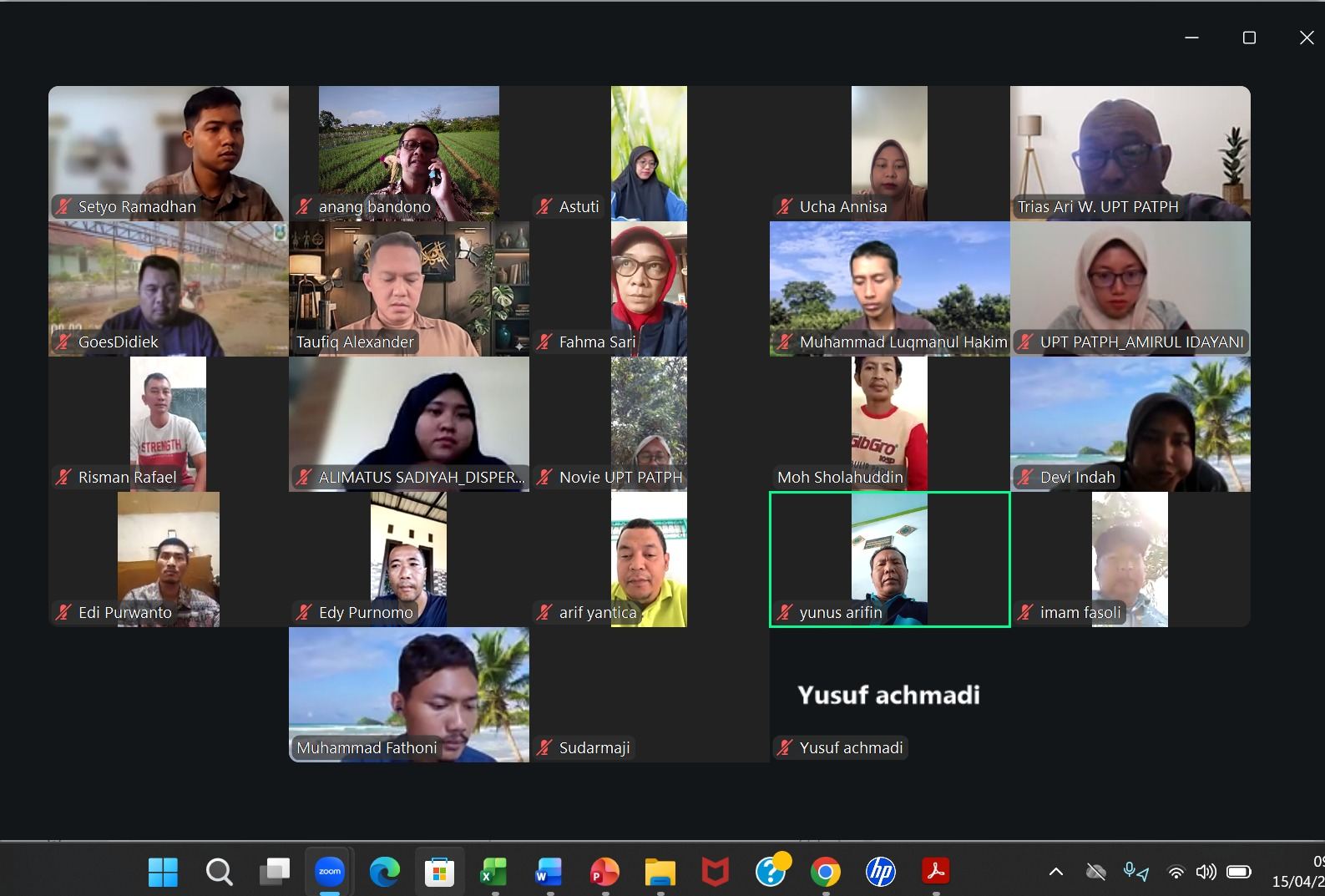Screen dimensions: 1325x896
Task: Launch Microsoft Edge from the taskbar
Action: (385, 872)
